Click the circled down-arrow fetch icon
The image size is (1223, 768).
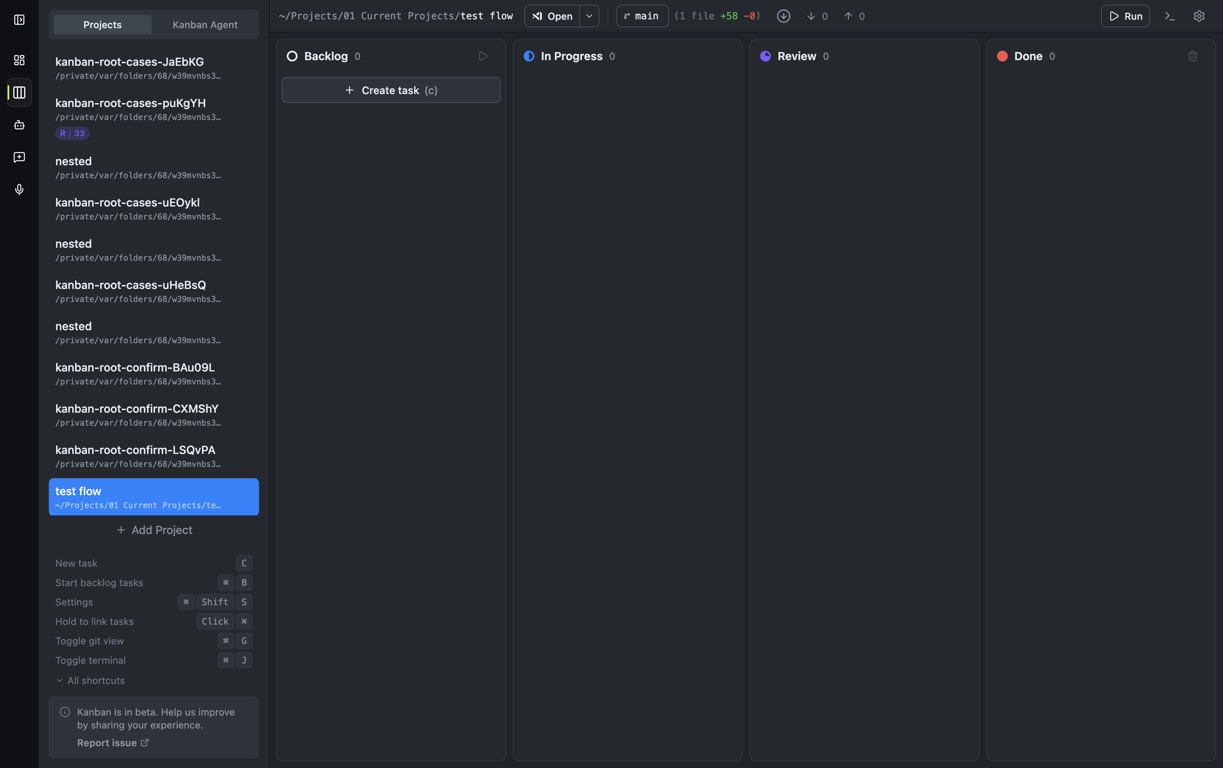784,16
